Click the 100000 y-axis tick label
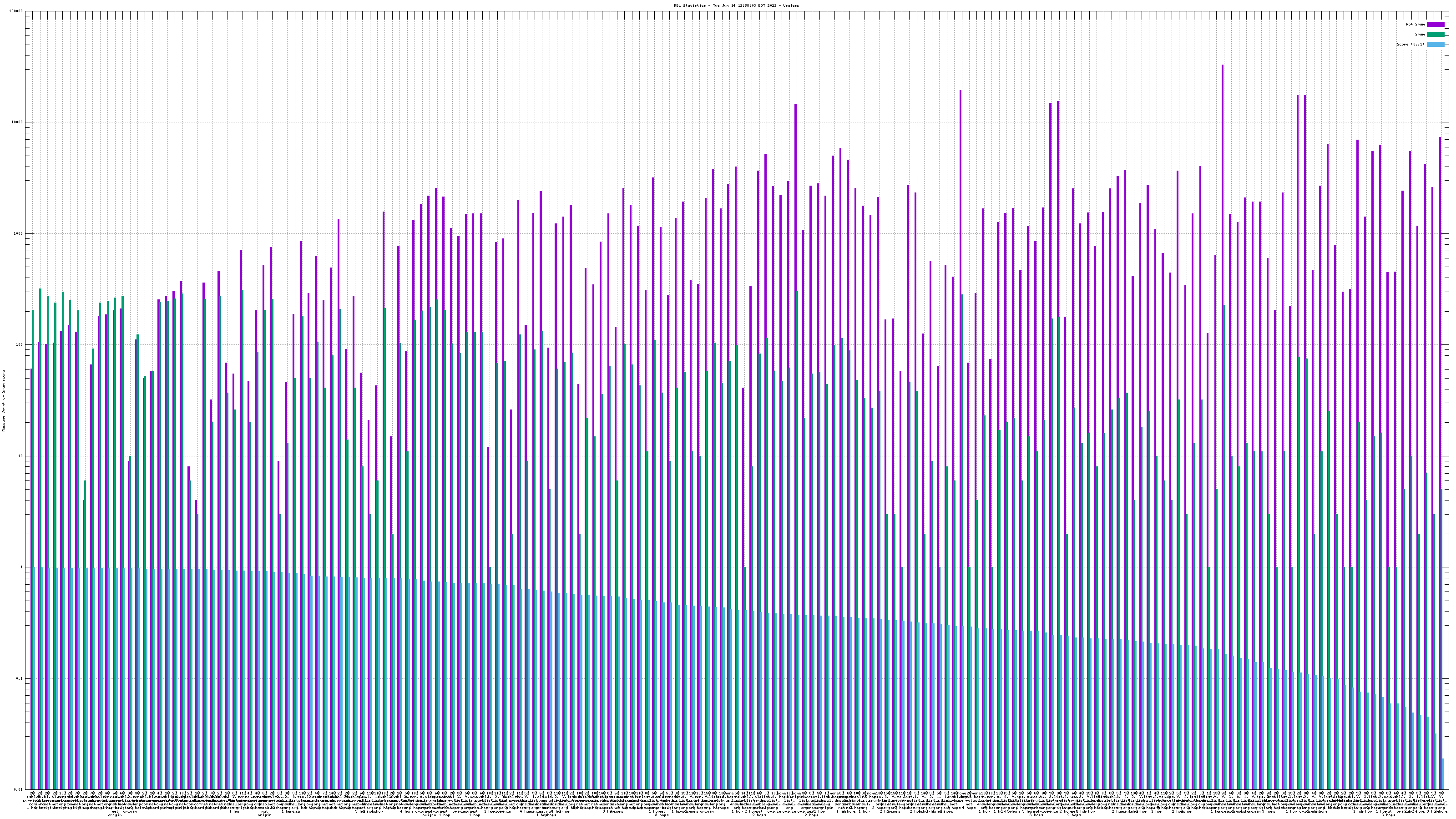Image resolution: width=1456 pixels, height=819 pixels. [x=16, y=11]
